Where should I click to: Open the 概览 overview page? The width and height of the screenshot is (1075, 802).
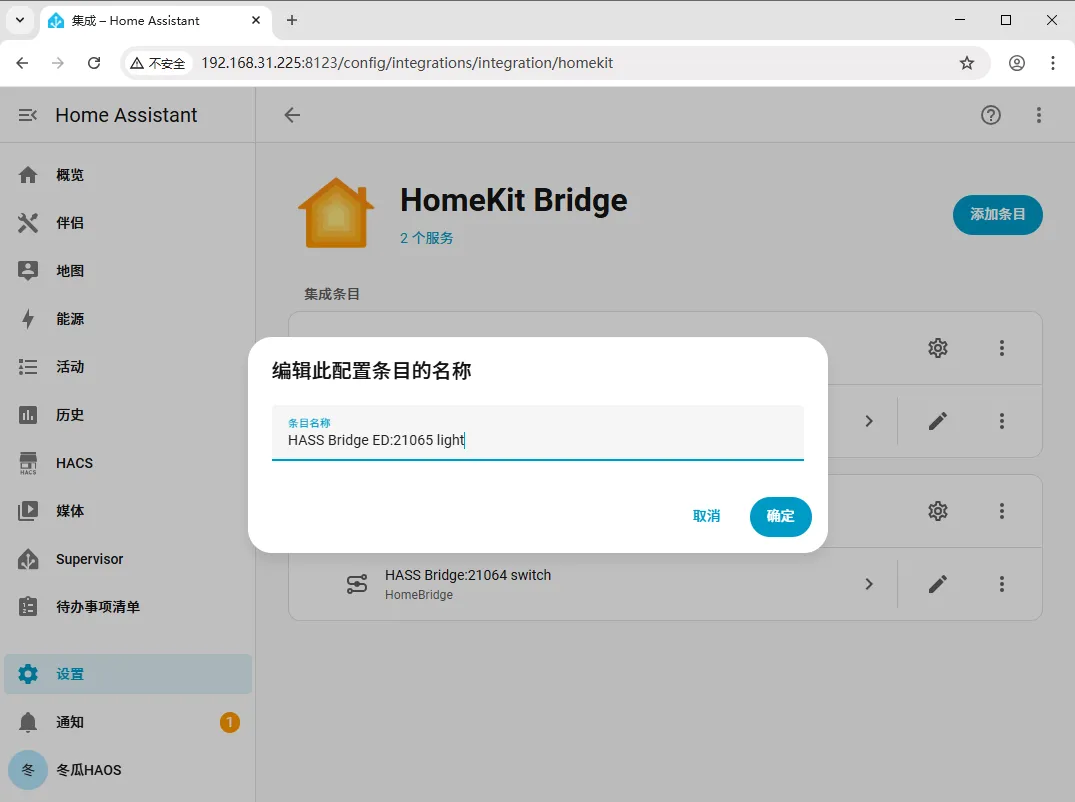click(128, 175)
